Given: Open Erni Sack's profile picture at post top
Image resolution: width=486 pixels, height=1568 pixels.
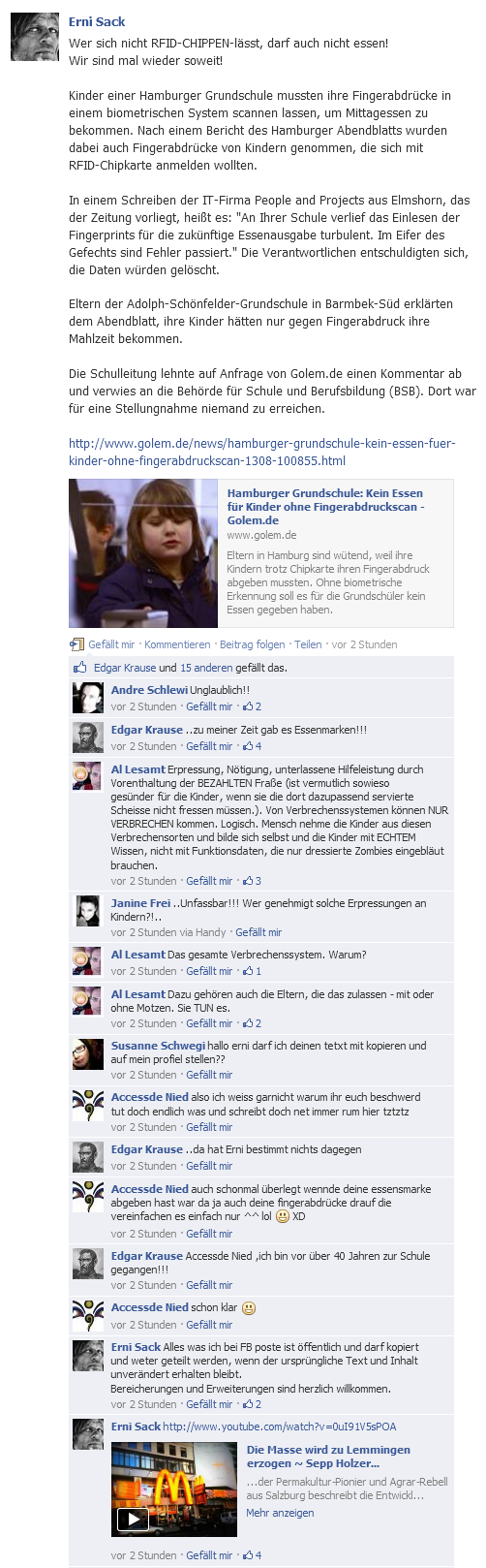Looking at the screenshot, I should point(34,38).
